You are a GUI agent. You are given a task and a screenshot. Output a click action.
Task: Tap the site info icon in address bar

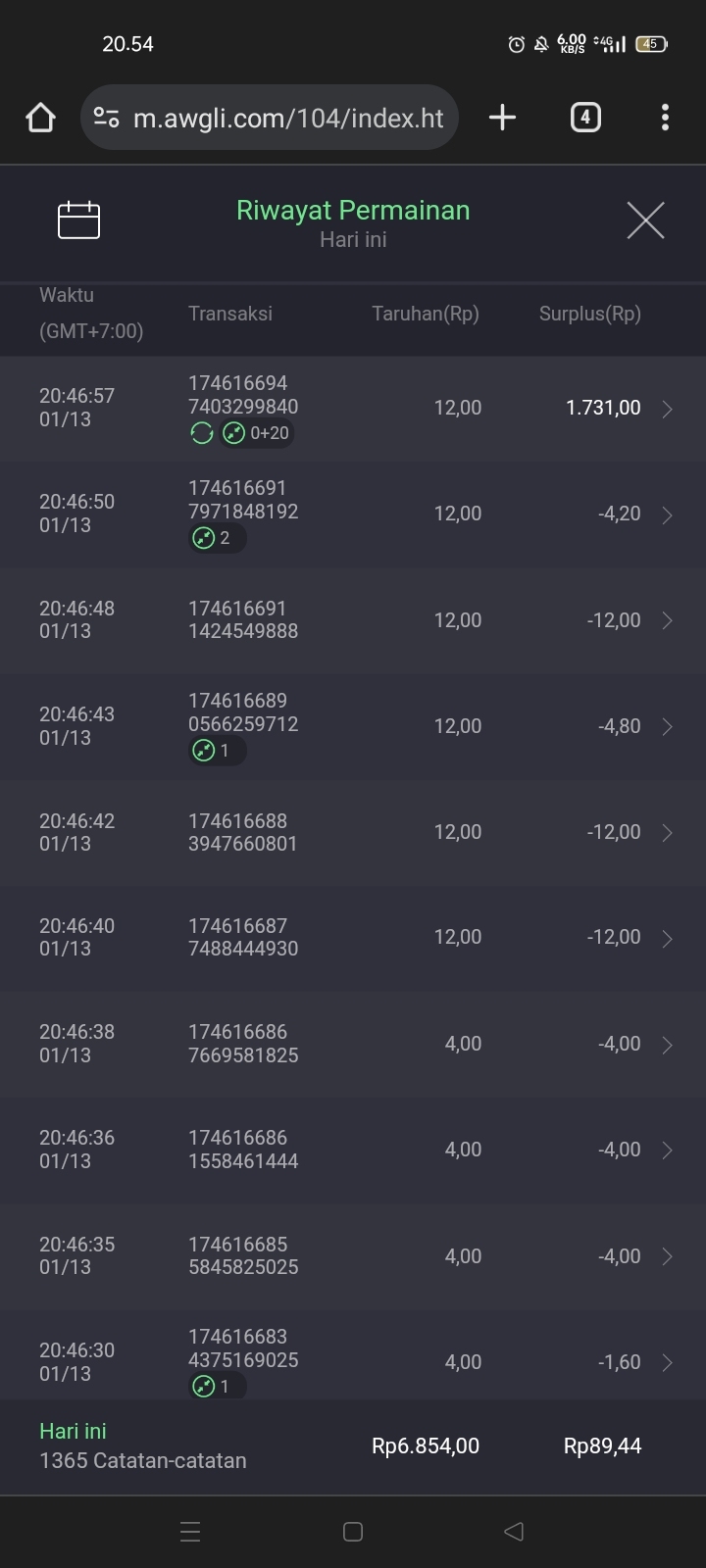(x=106, y=118)
